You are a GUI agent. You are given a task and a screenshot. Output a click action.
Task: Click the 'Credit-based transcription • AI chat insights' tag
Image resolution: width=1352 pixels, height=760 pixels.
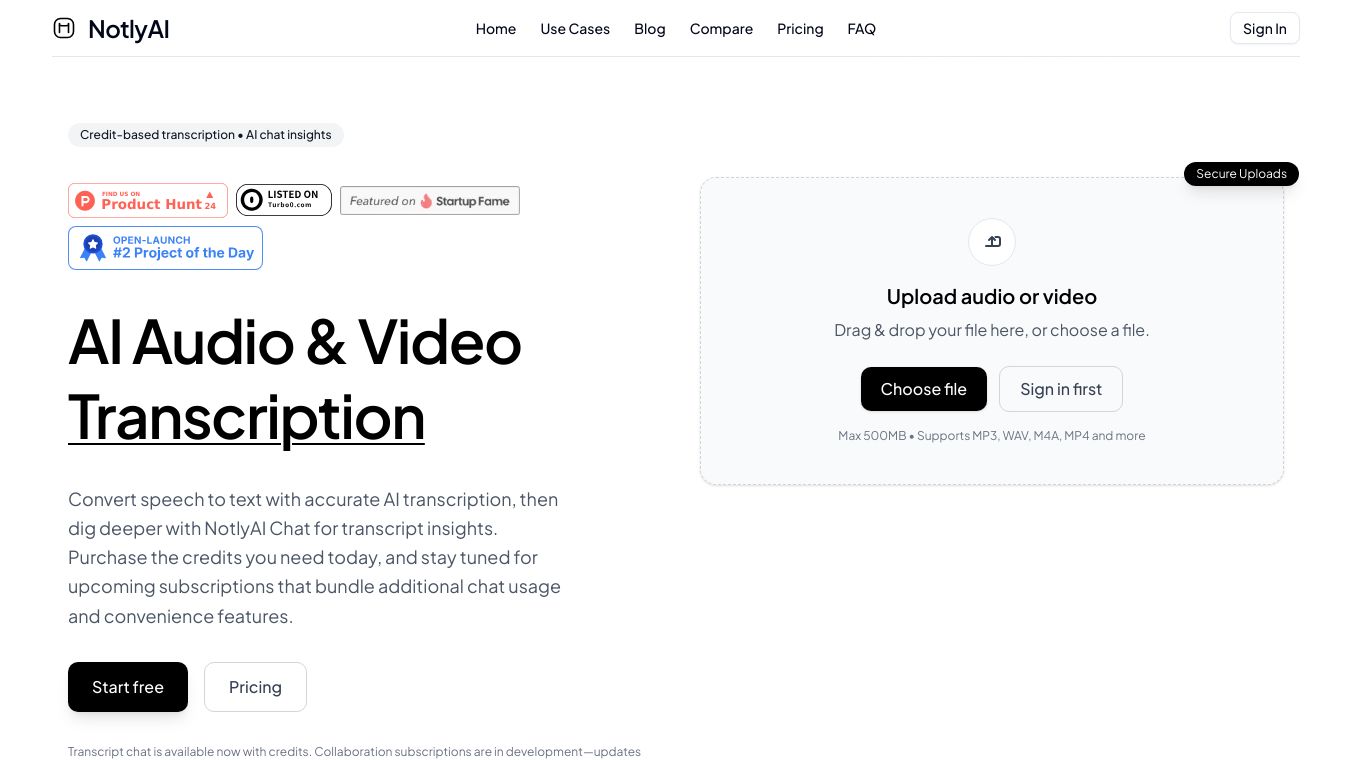pos(206,135)
